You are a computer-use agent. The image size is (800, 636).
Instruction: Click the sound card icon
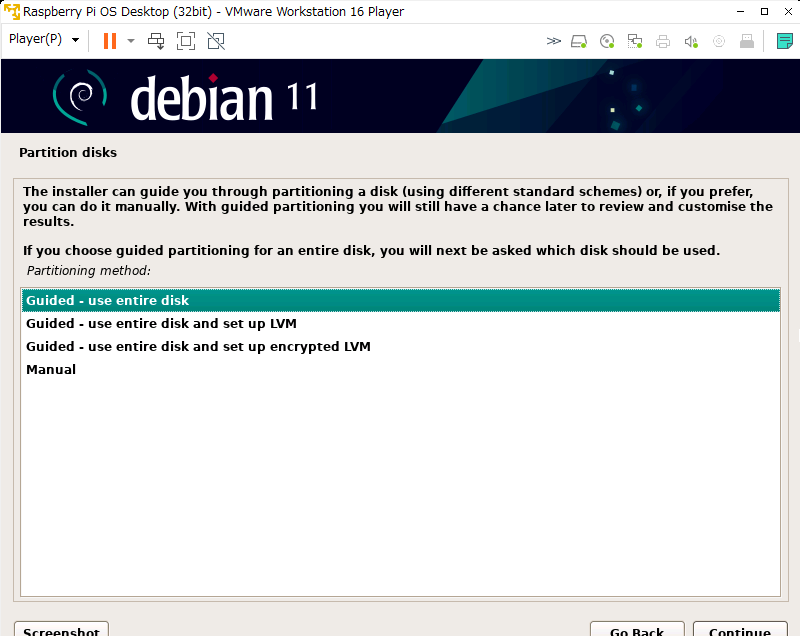tap(691, 41)
